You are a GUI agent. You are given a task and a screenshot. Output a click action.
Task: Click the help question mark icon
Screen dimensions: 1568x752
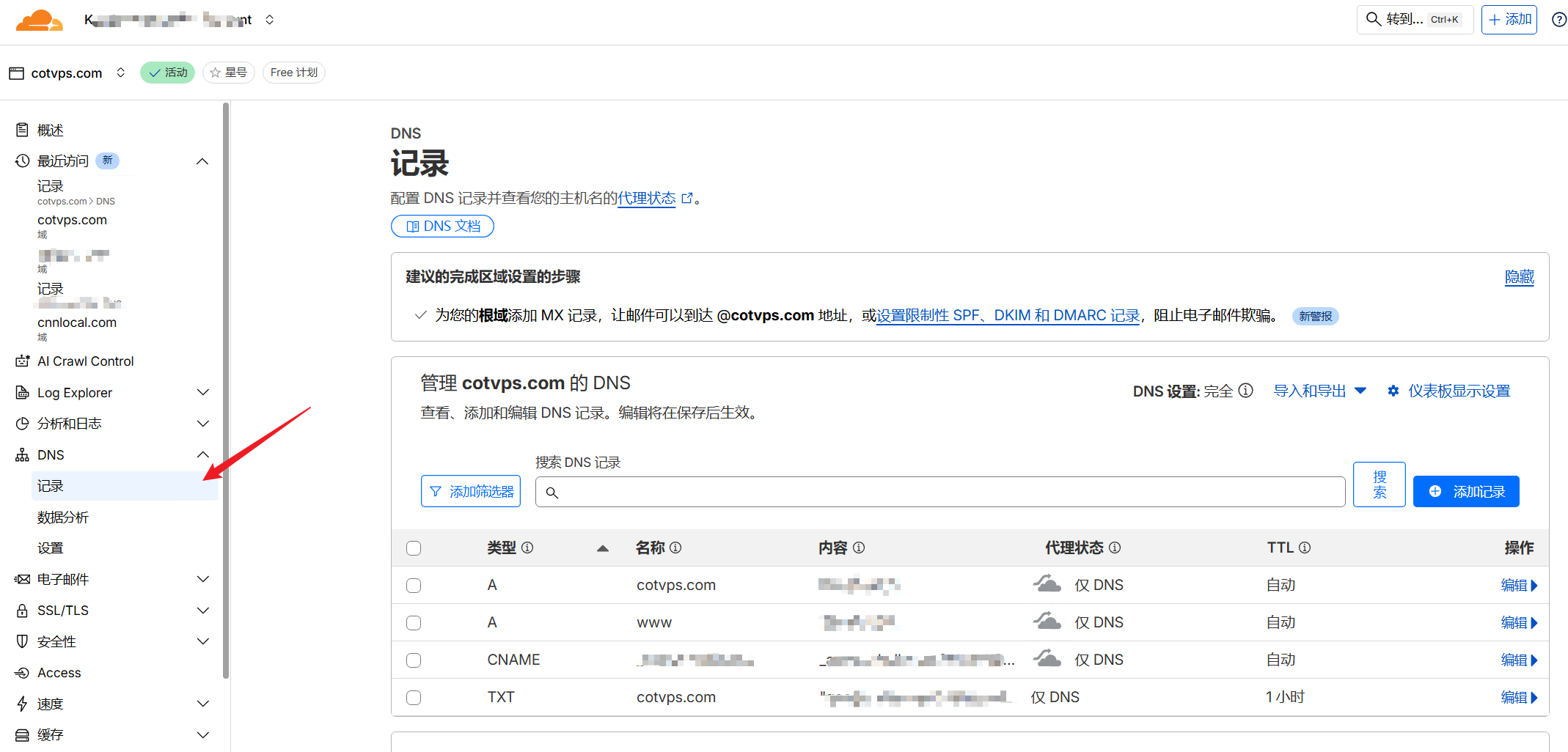(x=1559, y=20)
